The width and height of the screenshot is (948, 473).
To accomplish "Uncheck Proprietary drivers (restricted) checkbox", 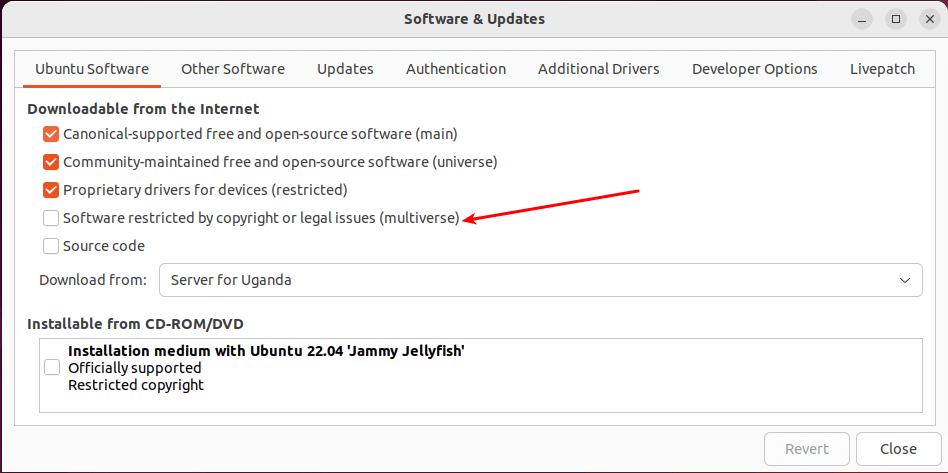I will tap(51, 189).
